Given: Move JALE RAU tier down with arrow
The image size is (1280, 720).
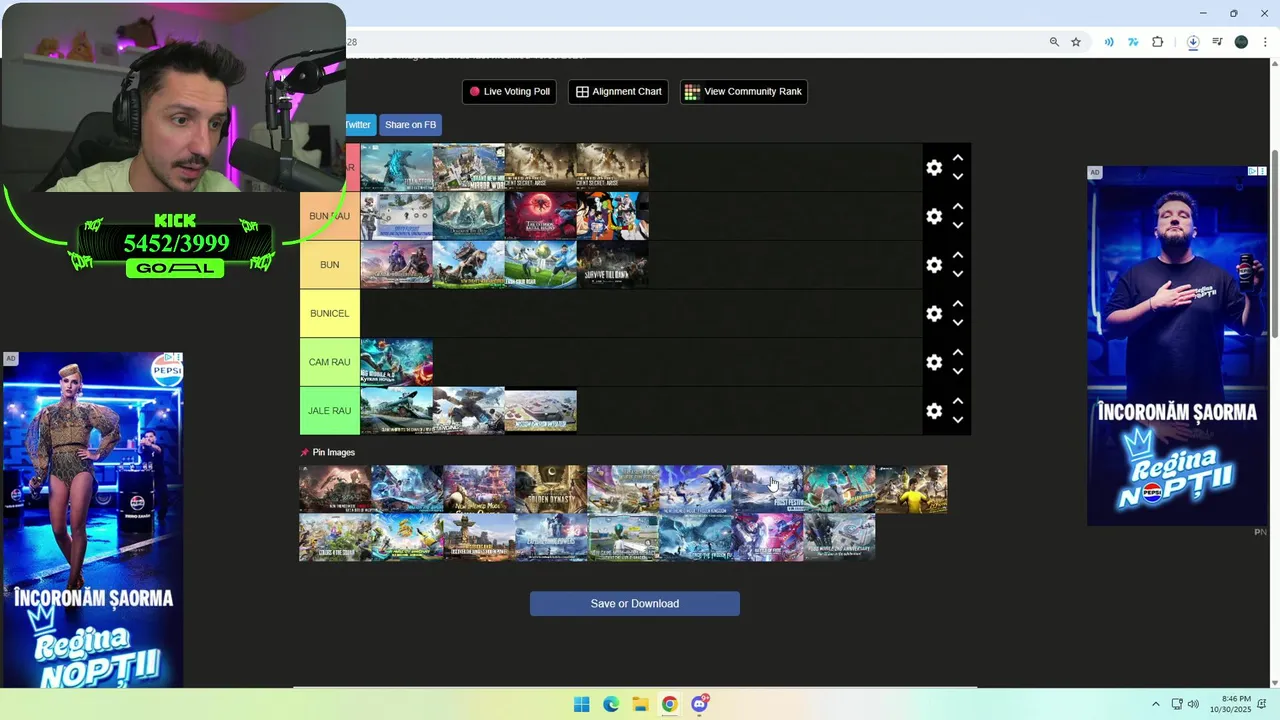Looking at the screenshot, I should pyautogui.click(x=958, y=420).
